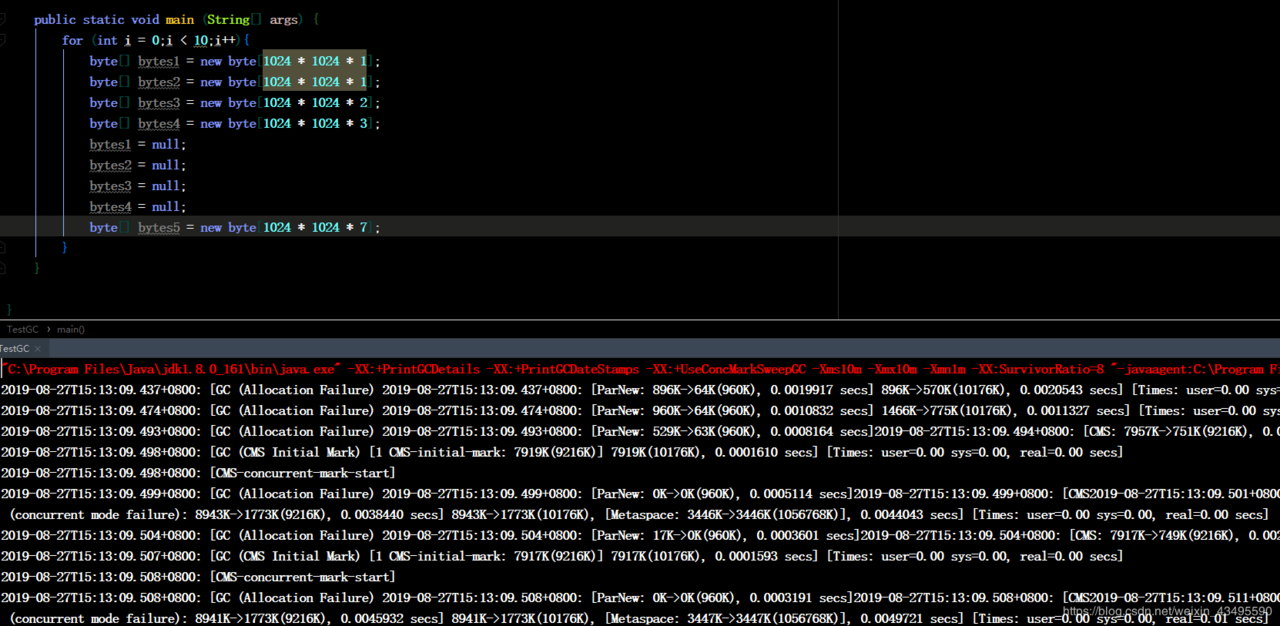
Task: Open the main() breadcrumb
Action: [x=71, y=329]
